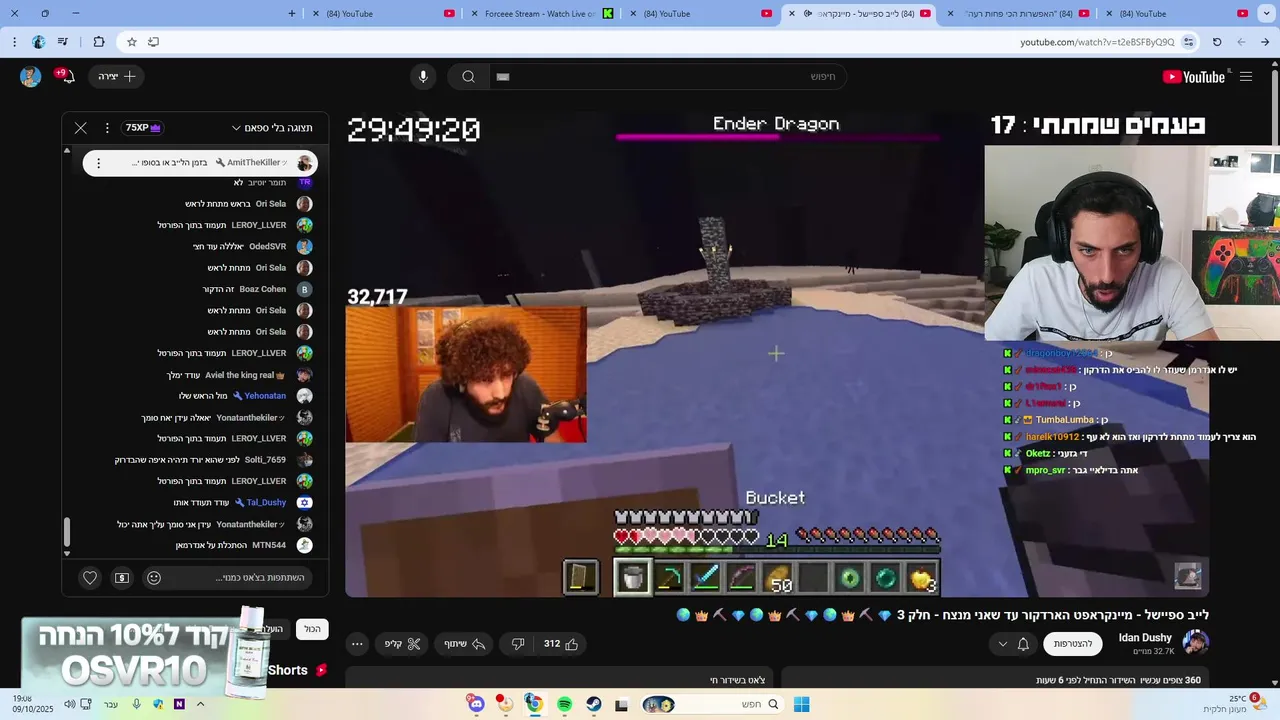Viewport: 1280px width, 720px height.
Task: Focus the YouTube search field
Action: tap(668, 77)
